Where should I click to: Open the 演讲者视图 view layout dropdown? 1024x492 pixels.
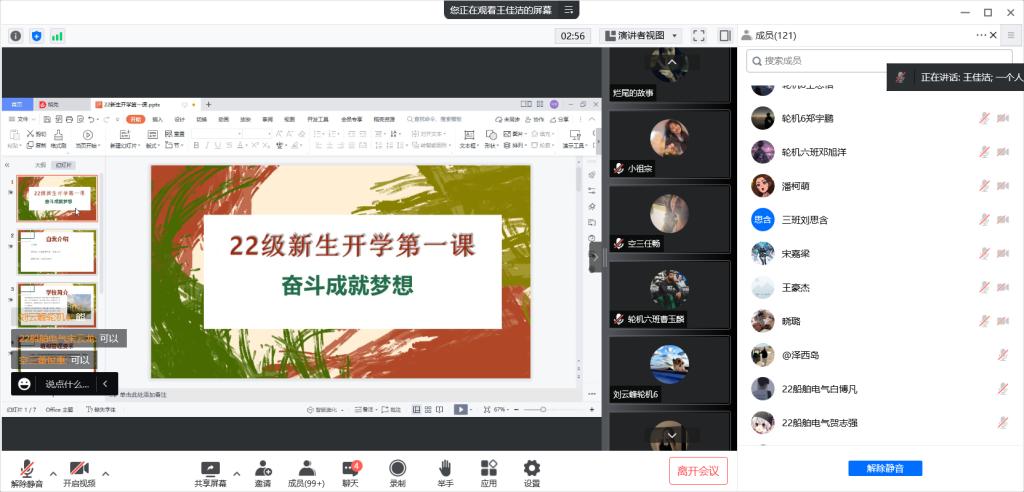coord(642,36)
